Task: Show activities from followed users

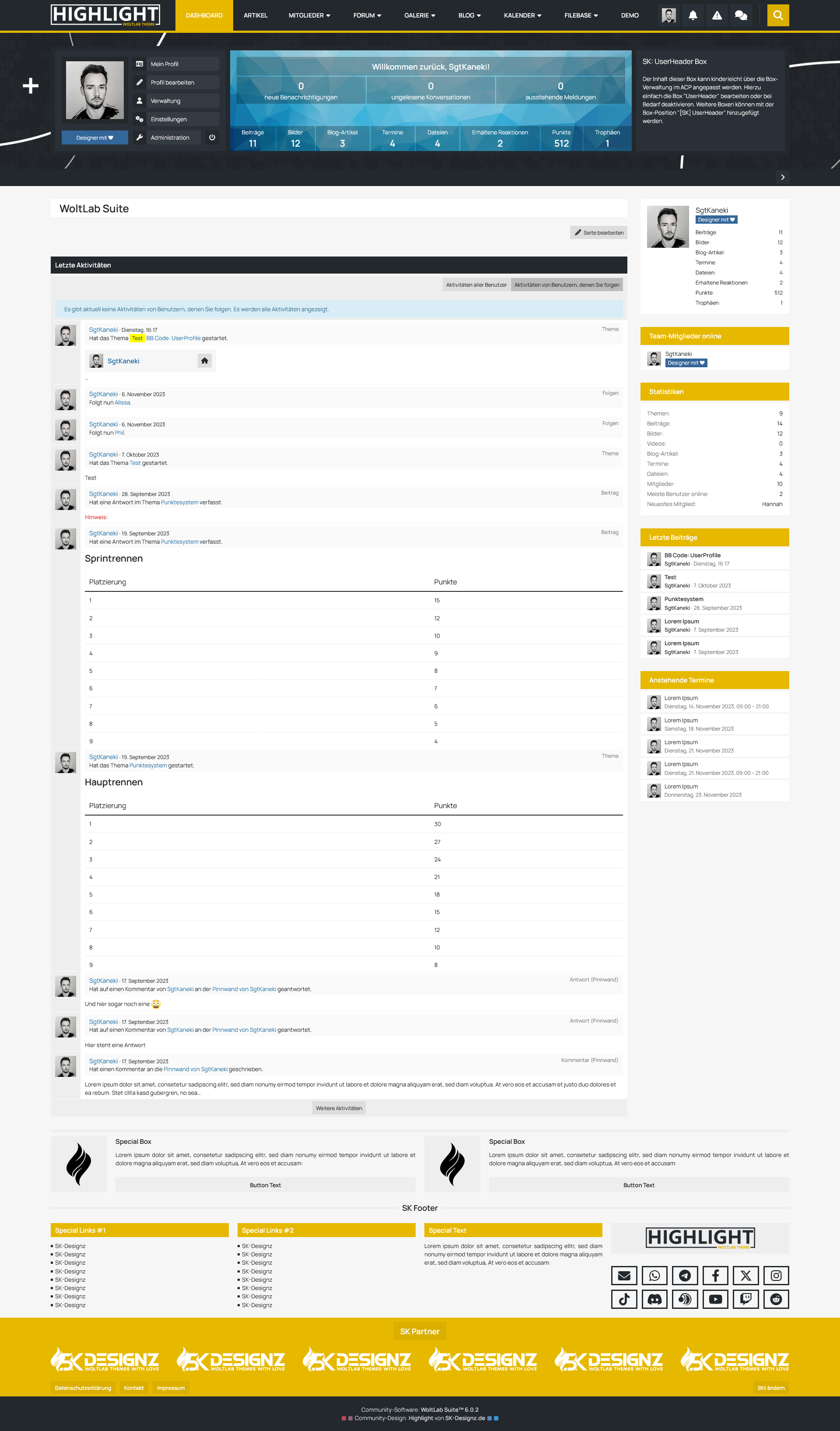Action: pos(567,285)
